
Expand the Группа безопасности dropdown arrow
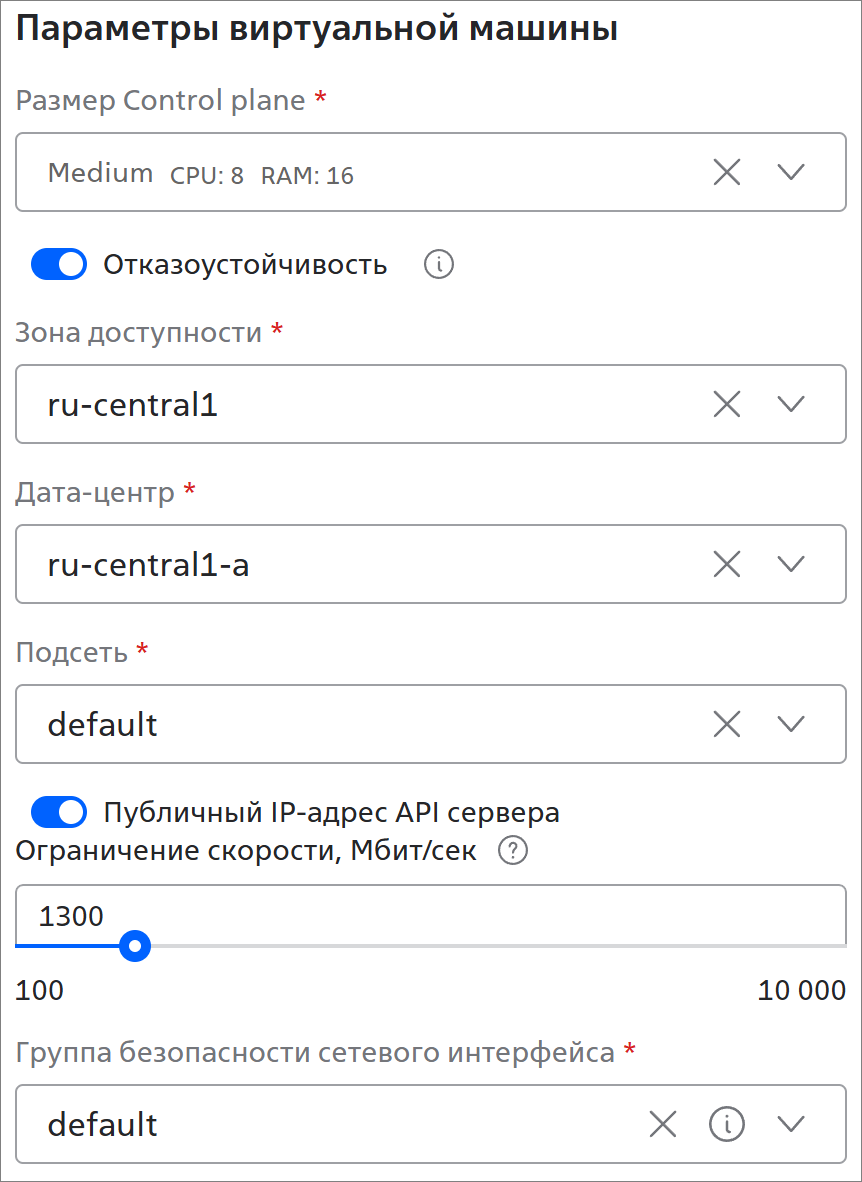(x=791, y=1124)
